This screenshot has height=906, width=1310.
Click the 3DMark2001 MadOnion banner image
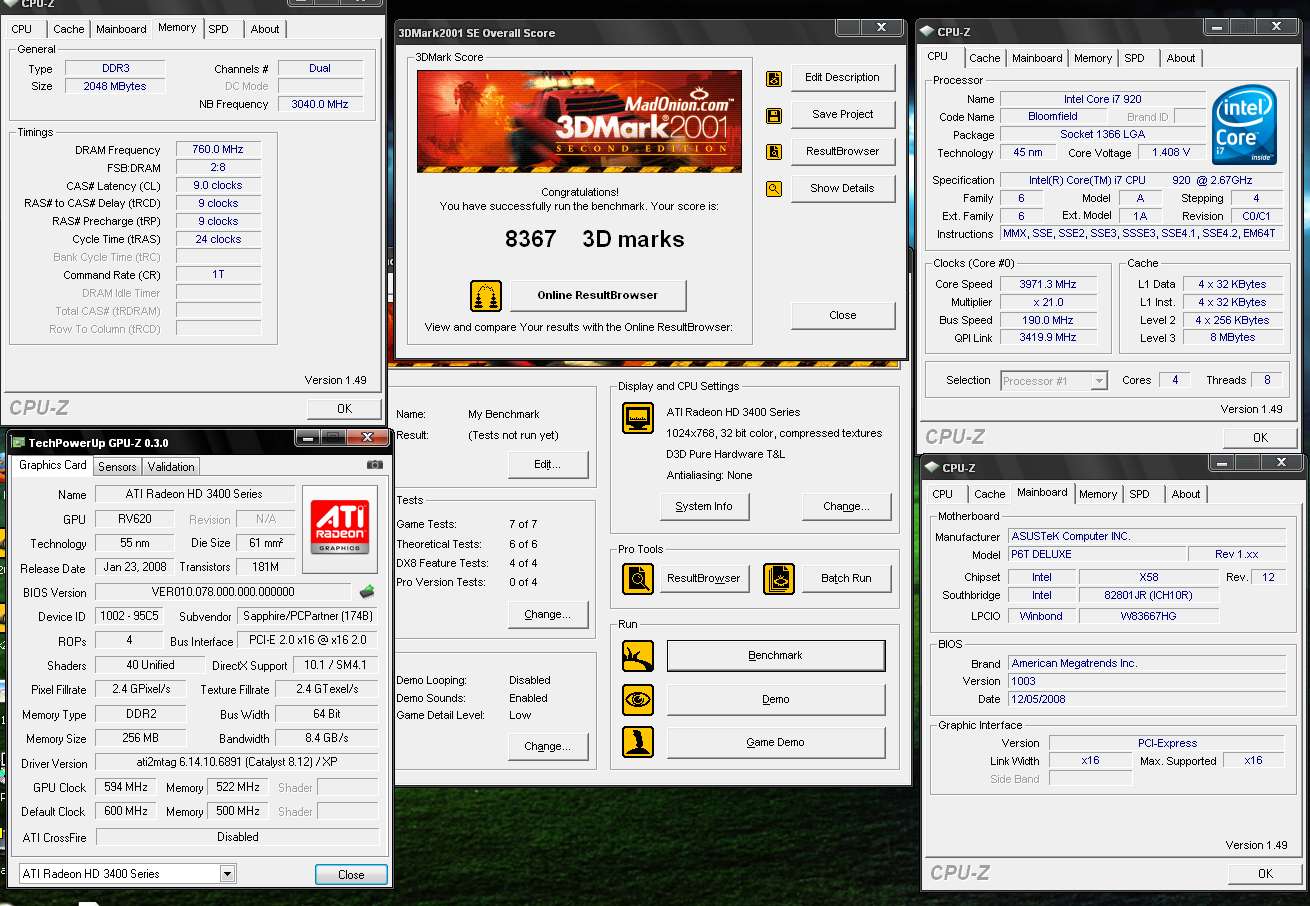(579, 121)
